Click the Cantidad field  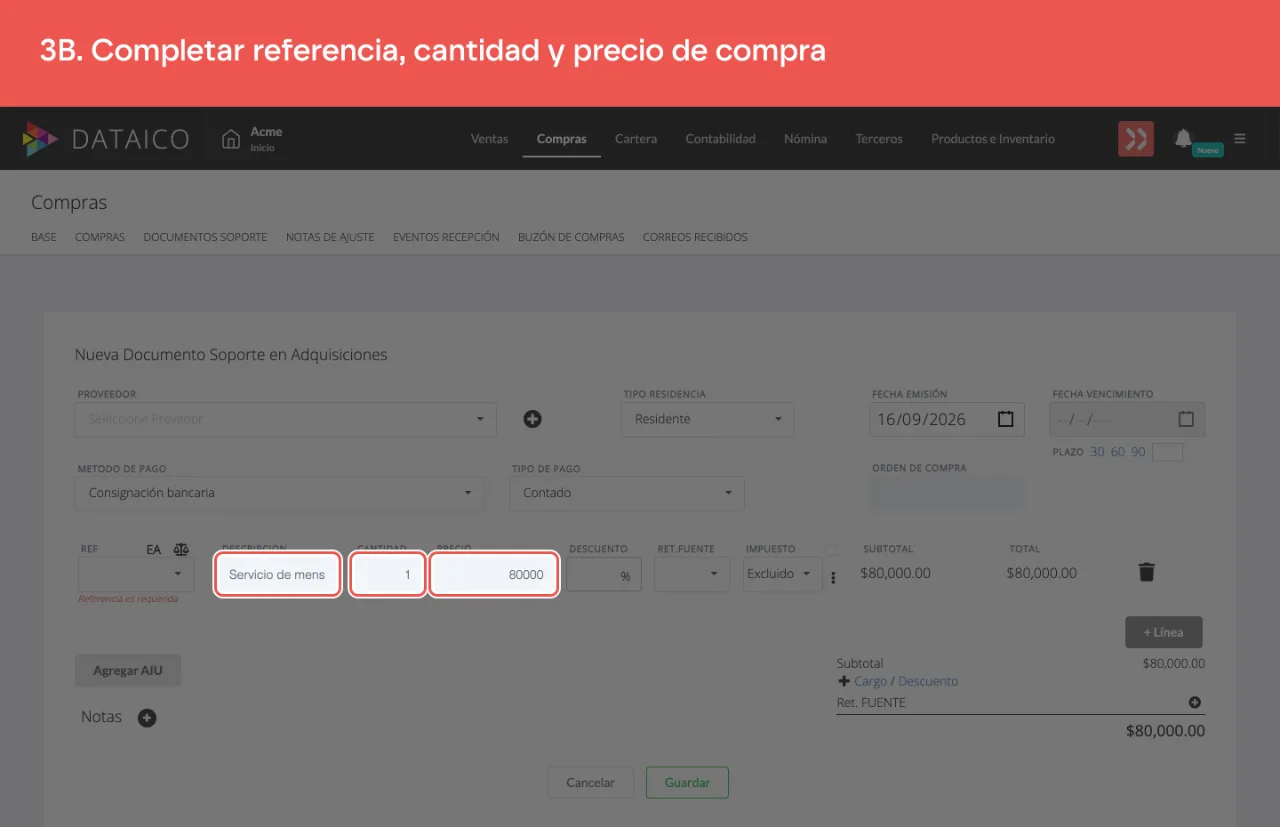388,575
